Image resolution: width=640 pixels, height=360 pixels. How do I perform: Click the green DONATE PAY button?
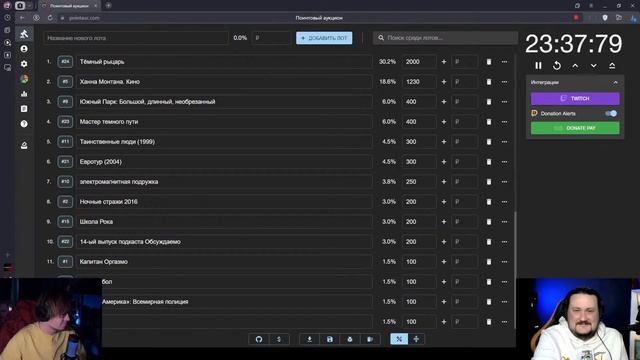pos(575,128)
